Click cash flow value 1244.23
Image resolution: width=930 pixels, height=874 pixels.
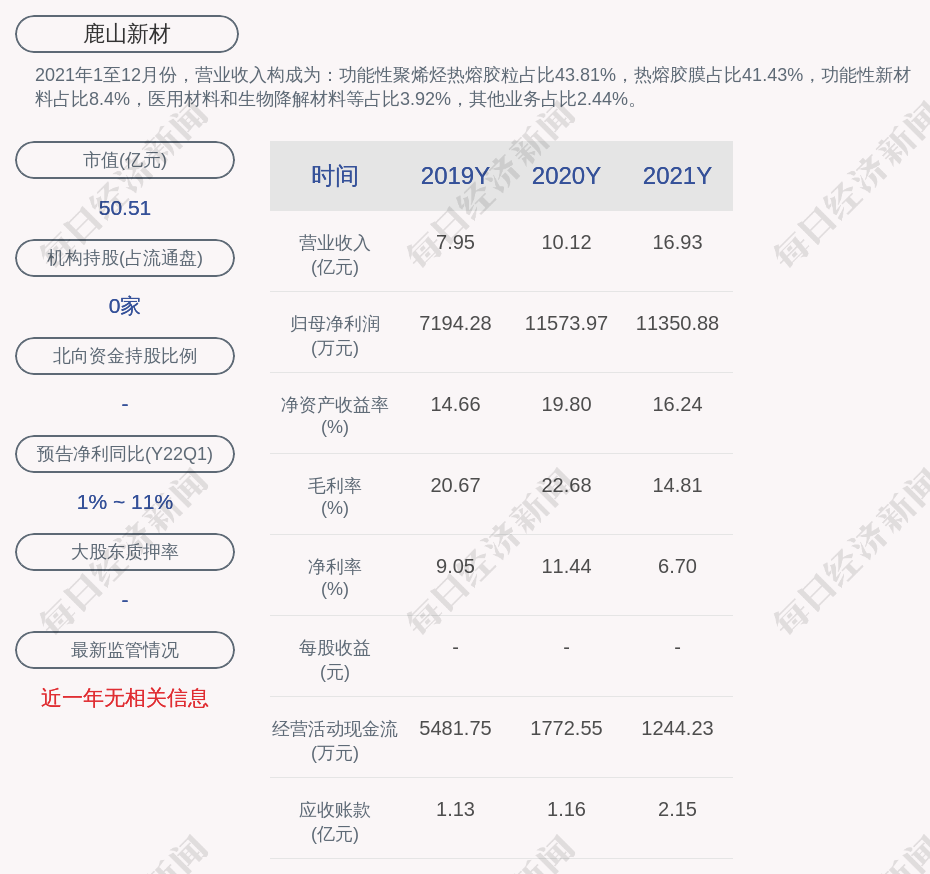pyautogui.click(x=677, y=728)
